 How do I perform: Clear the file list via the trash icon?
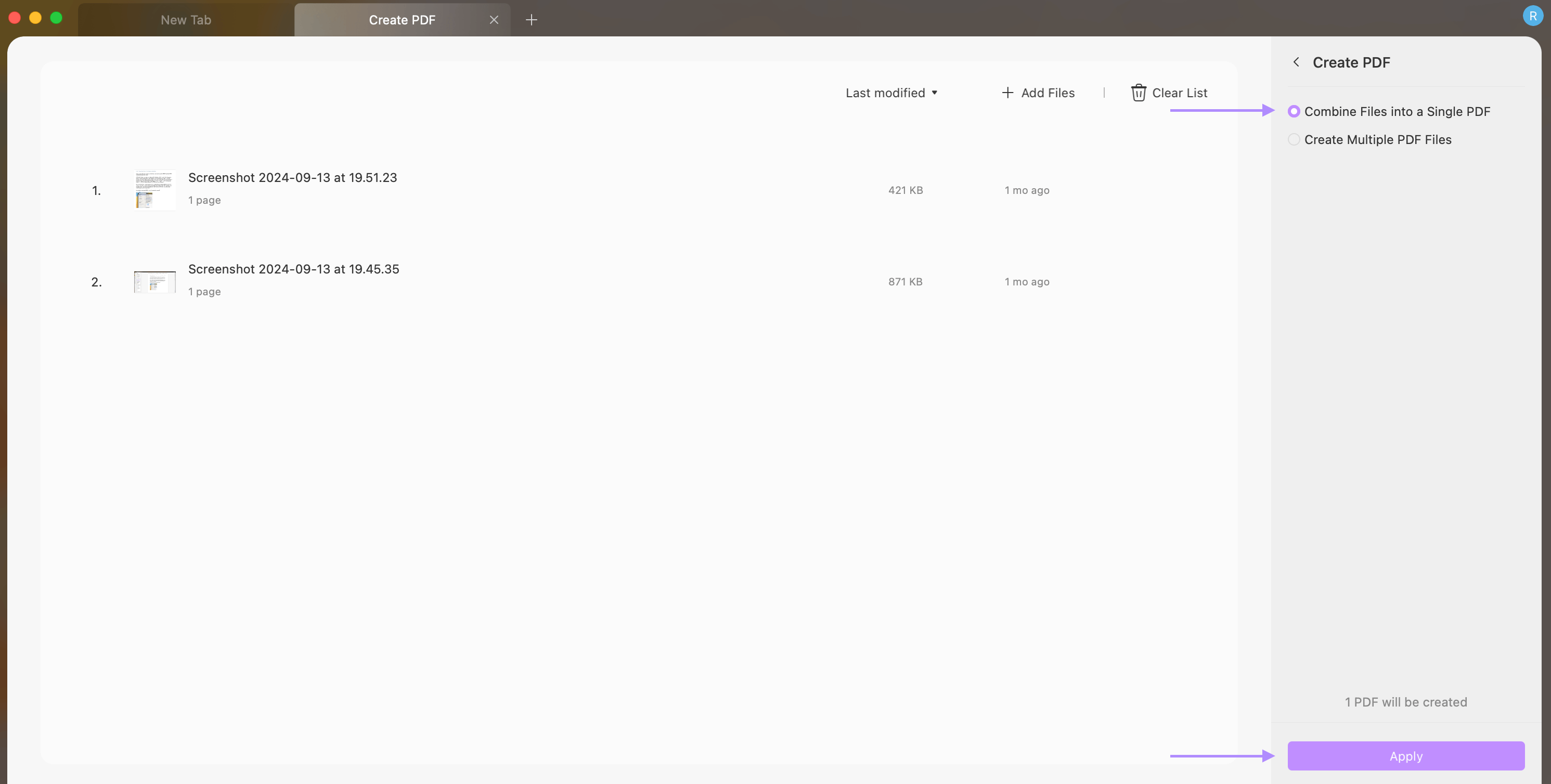[1139, 93]
